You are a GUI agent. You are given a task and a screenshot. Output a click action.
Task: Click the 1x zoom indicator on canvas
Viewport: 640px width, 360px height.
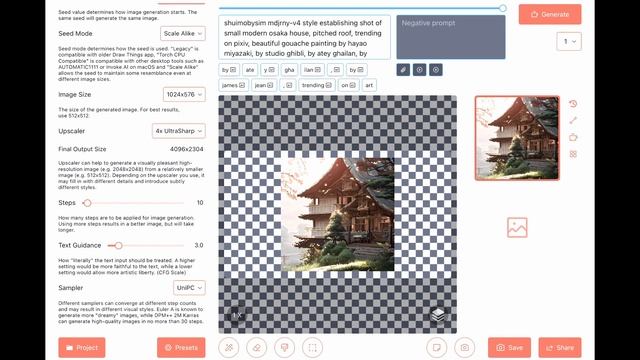(x=237, y=315)
